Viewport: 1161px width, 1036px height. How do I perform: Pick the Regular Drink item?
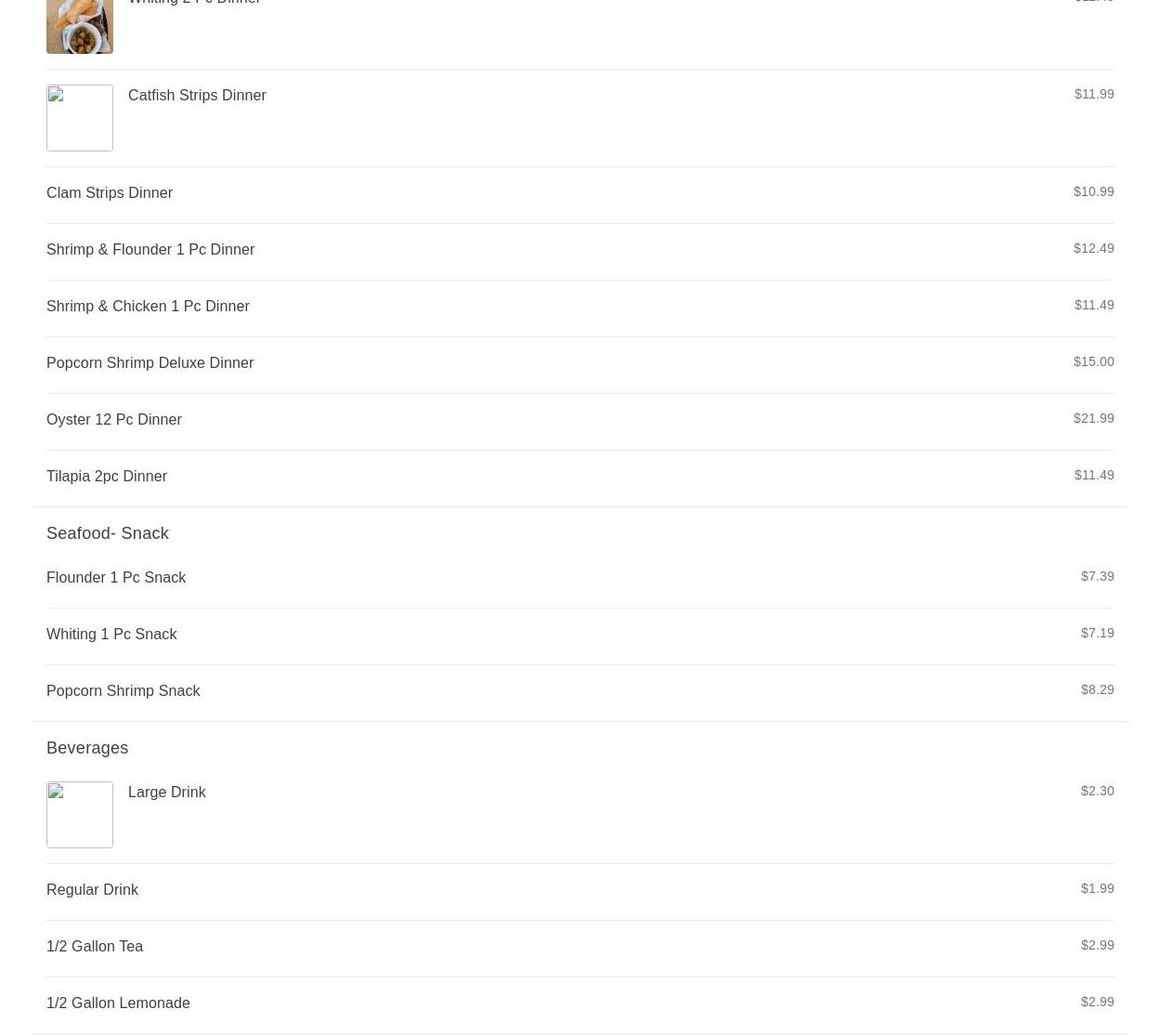tap(580, 892)
